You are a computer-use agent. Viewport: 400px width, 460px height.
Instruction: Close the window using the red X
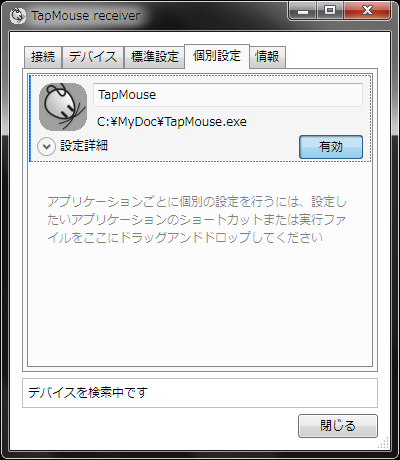coord(367,11)
